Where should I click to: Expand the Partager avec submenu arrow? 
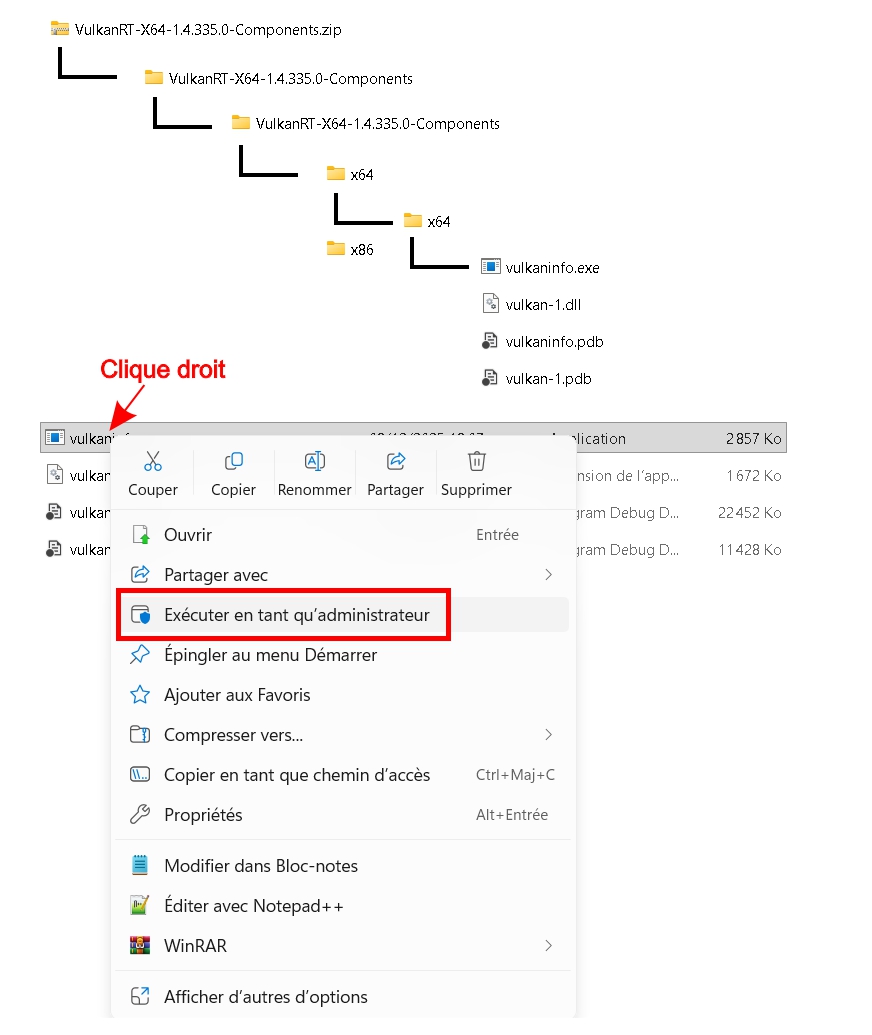[548, 575]
